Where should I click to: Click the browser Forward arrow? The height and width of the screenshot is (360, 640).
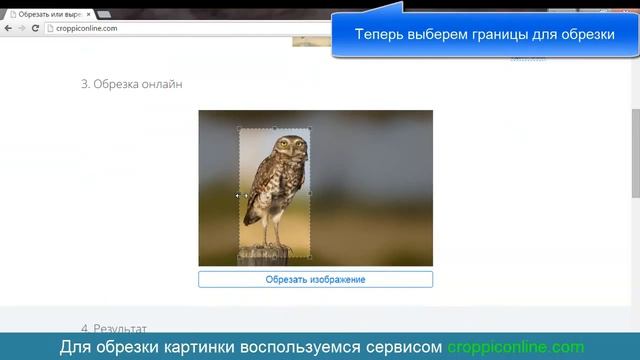point(22,28)
